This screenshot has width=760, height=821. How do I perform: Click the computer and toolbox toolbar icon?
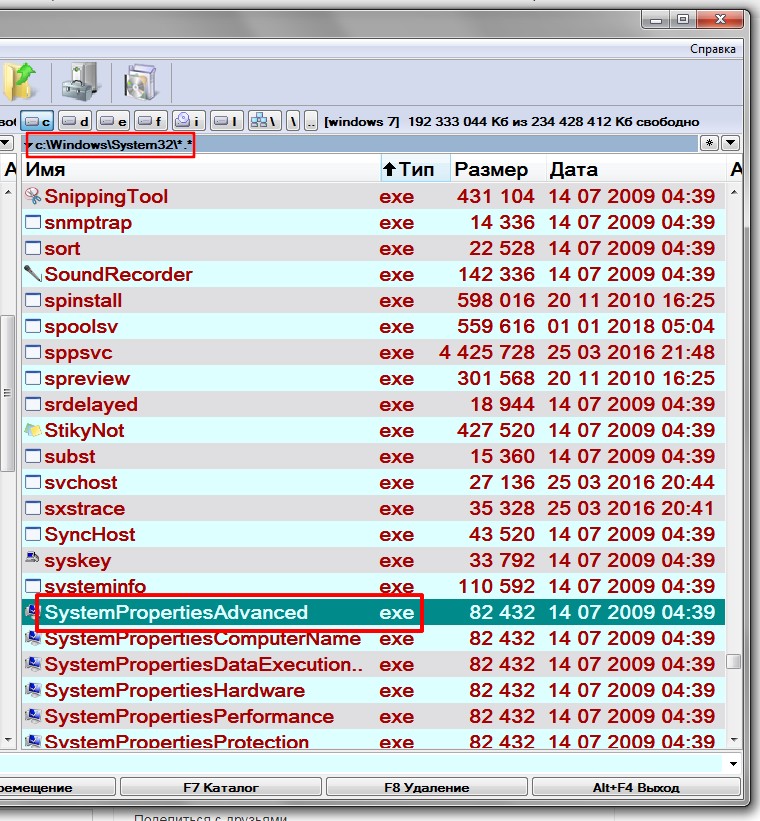coord(78,81)
